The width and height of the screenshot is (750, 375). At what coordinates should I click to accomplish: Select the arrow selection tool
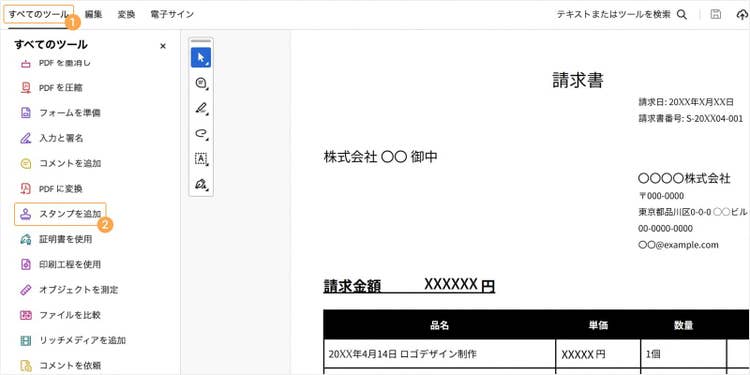[x=201, y=57]
